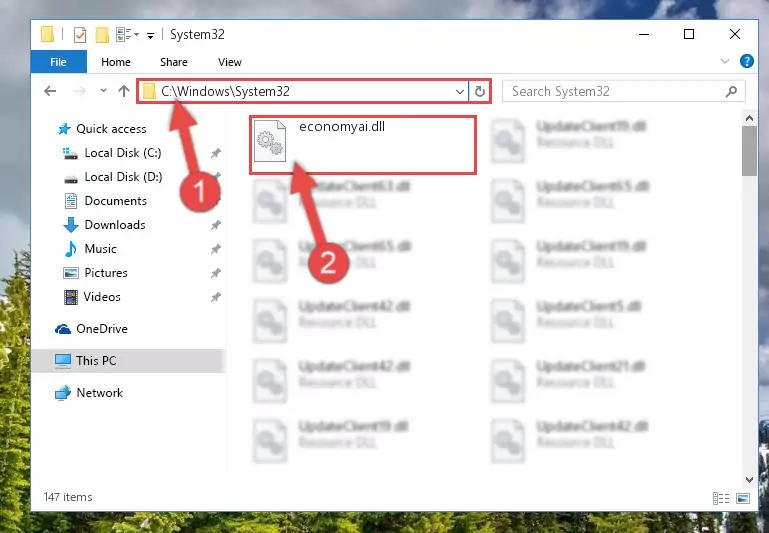769x533 pixels.
Task: Open Downloads in navigation pane
Action: click(114, 225)
